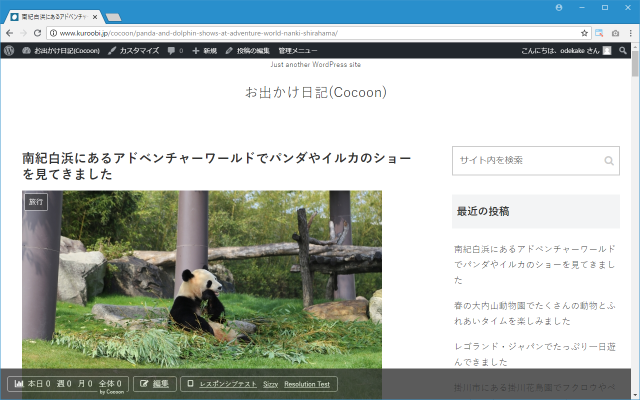Viewport: 640px width, 400px height.
Task: Reload the page with refresh icon
Action: click(38, 33)
